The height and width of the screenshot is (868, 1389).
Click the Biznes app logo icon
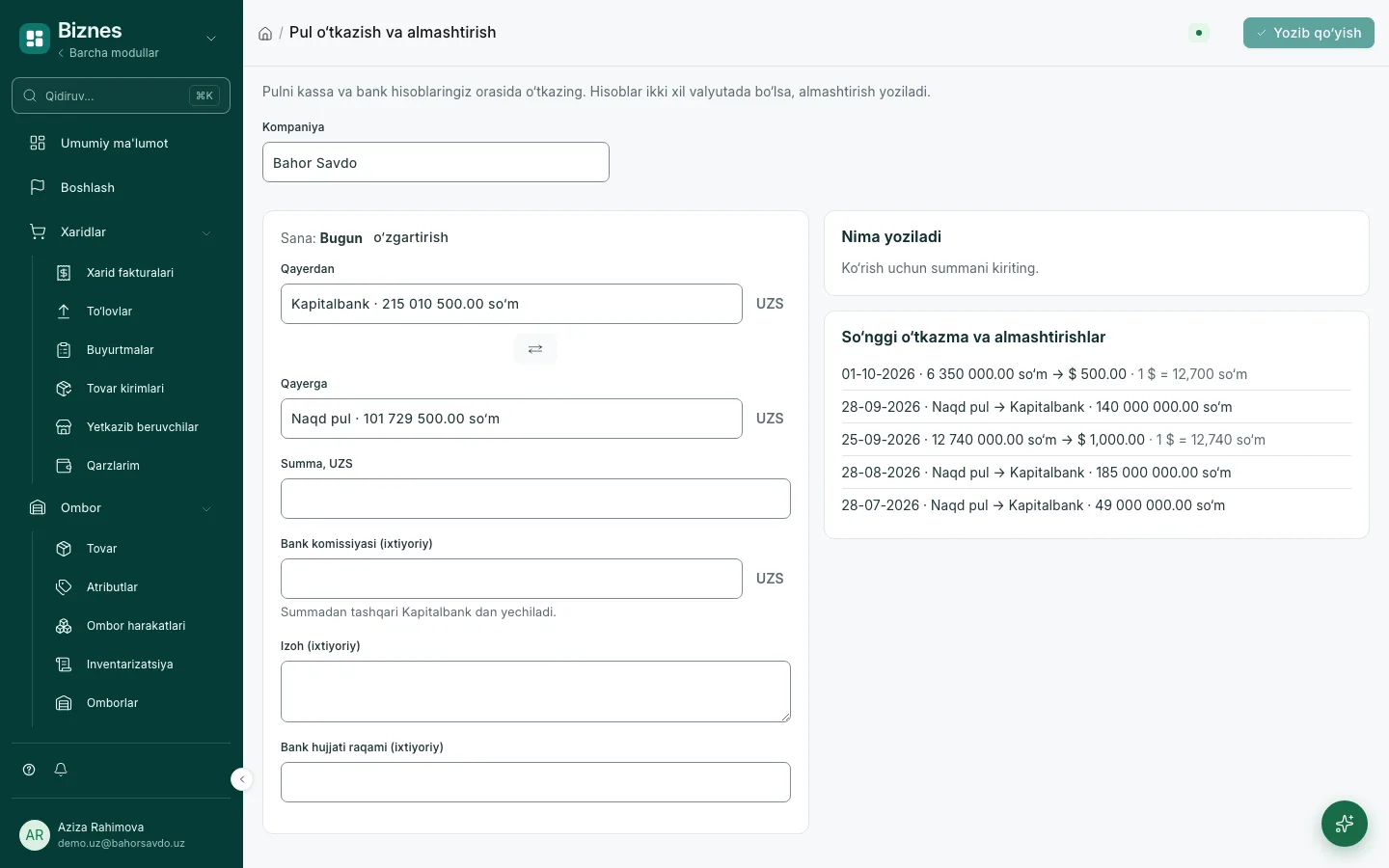click(35, 39)
